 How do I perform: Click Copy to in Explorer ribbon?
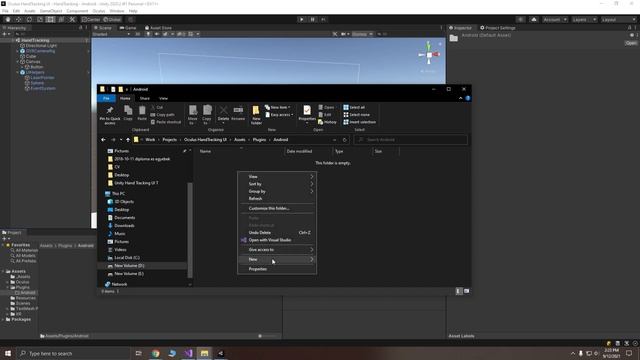click(x=207, y=114)
